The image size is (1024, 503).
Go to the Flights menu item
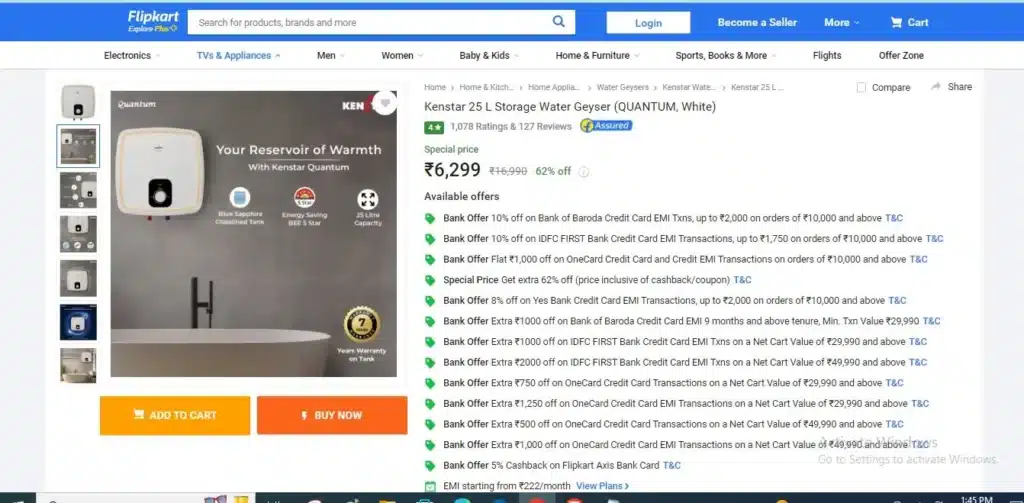[827, 56]
